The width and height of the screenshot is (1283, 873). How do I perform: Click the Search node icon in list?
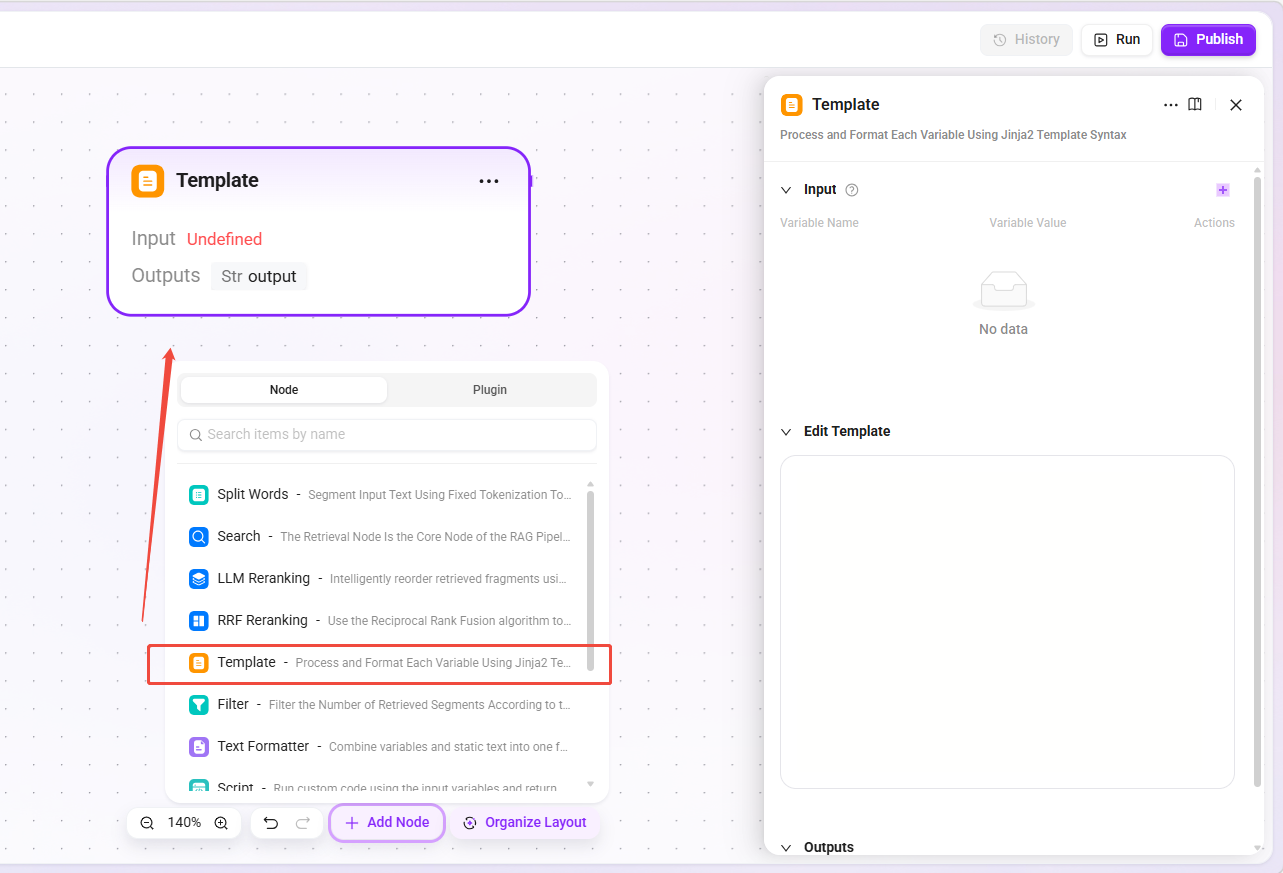[199, 537]
